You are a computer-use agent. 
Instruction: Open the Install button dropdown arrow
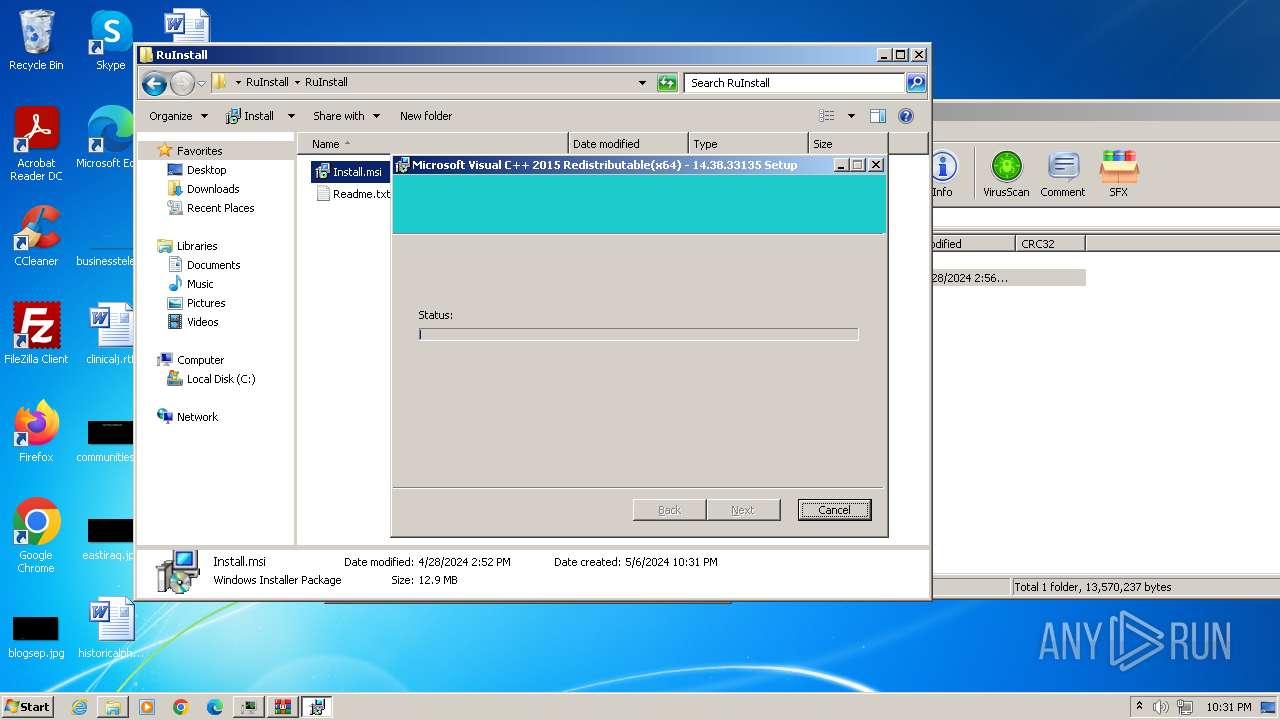coord(291,116)
